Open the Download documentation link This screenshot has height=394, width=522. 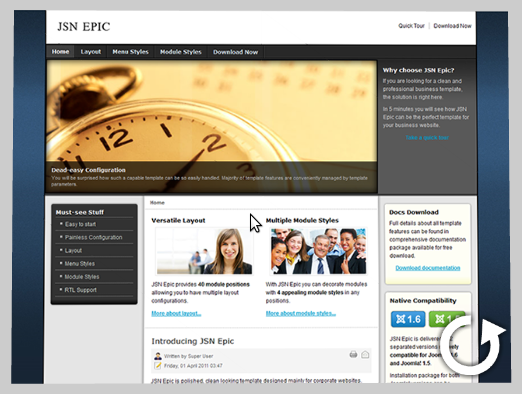point(428,268)
